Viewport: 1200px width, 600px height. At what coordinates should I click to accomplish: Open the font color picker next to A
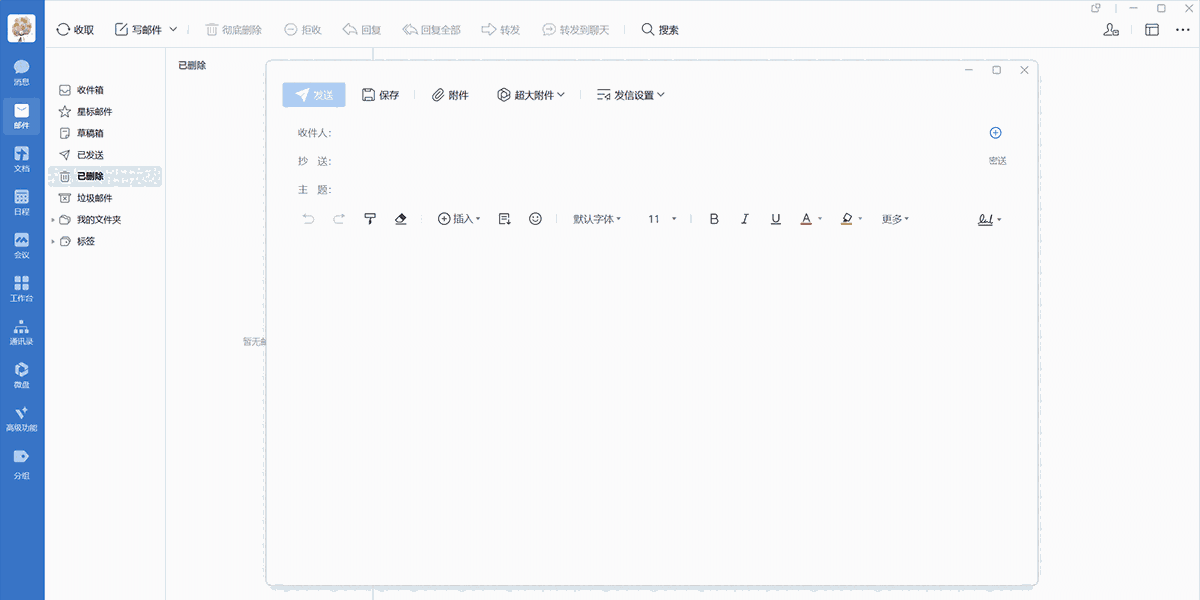click(805, 218)
